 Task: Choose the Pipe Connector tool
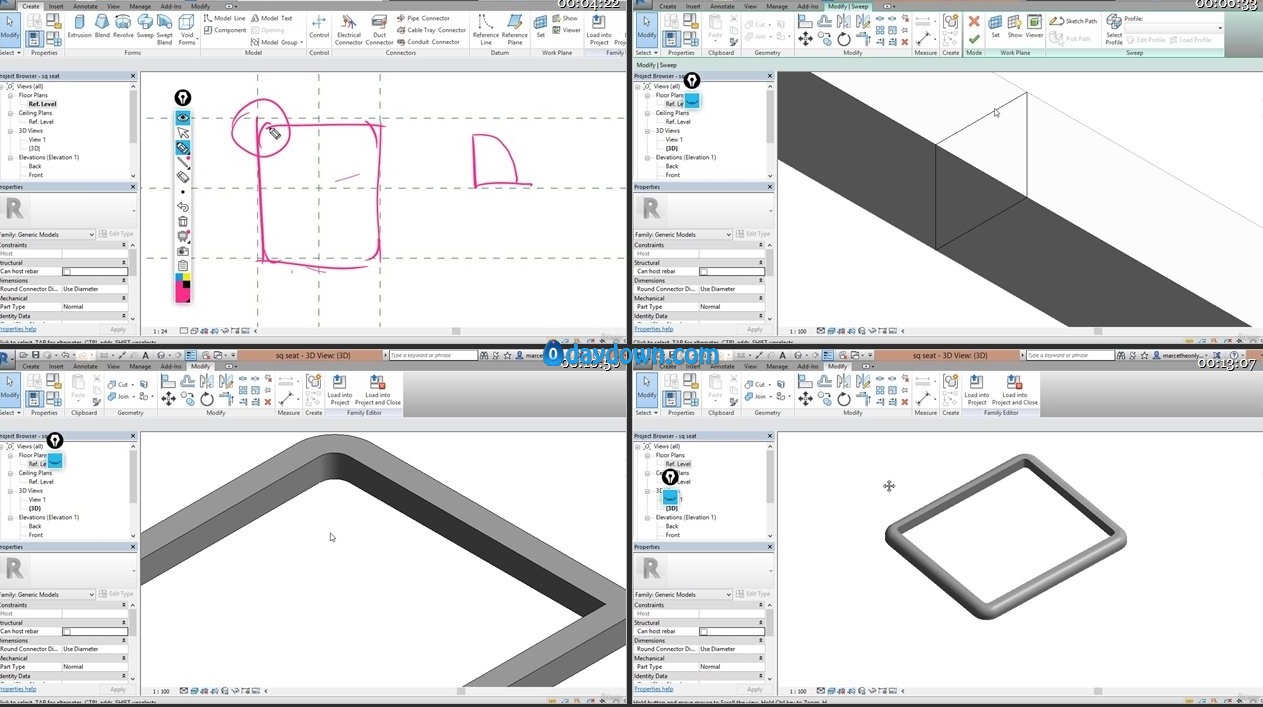[423, 18]
